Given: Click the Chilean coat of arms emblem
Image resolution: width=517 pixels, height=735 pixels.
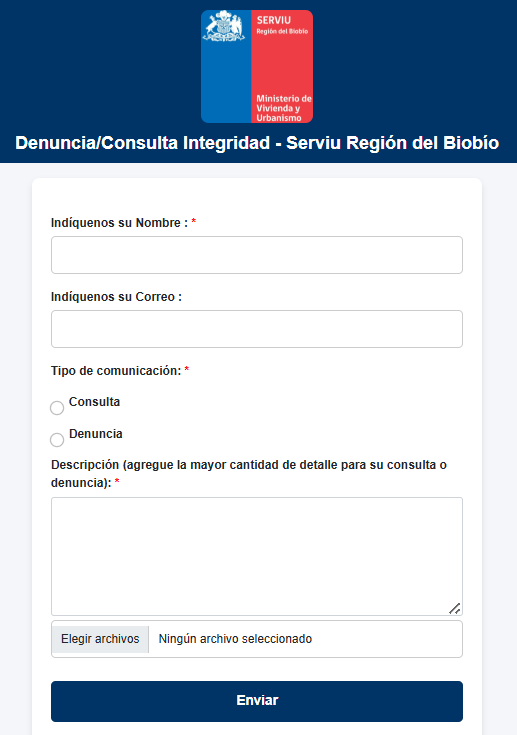Looking at the screenshot, I should click(224, 26).
